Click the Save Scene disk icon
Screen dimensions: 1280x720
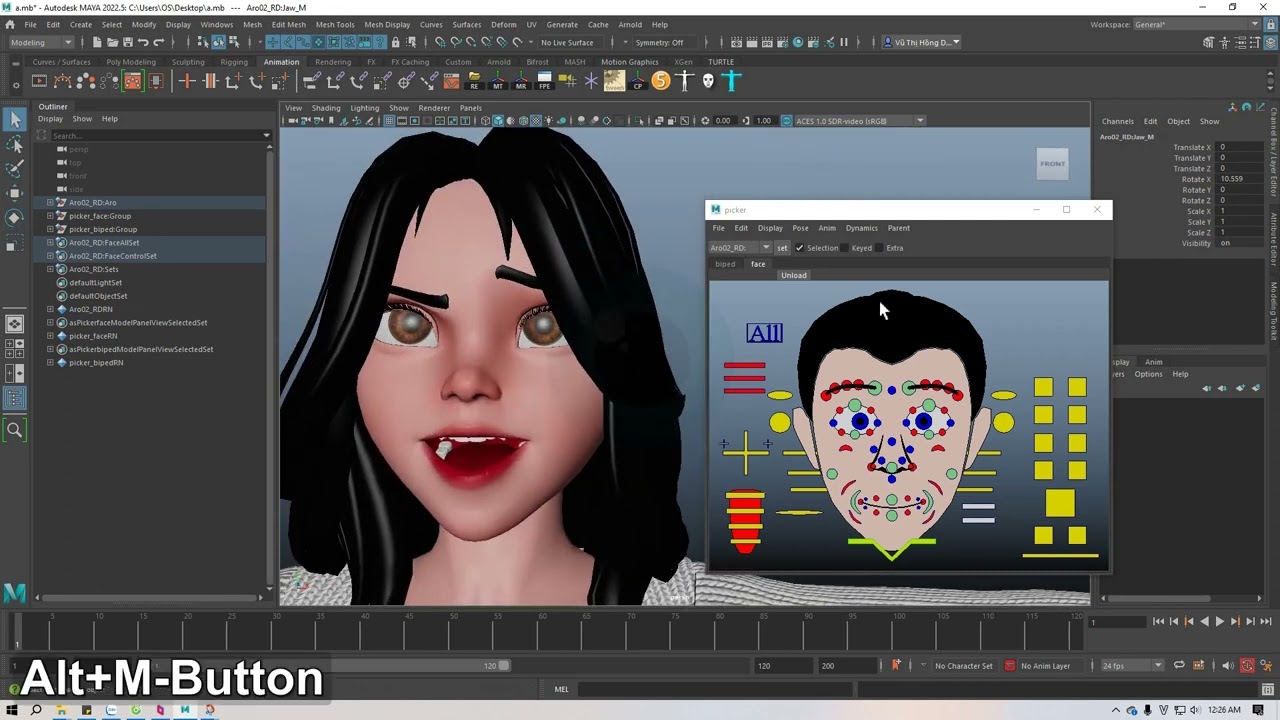[x=127, y=42]
